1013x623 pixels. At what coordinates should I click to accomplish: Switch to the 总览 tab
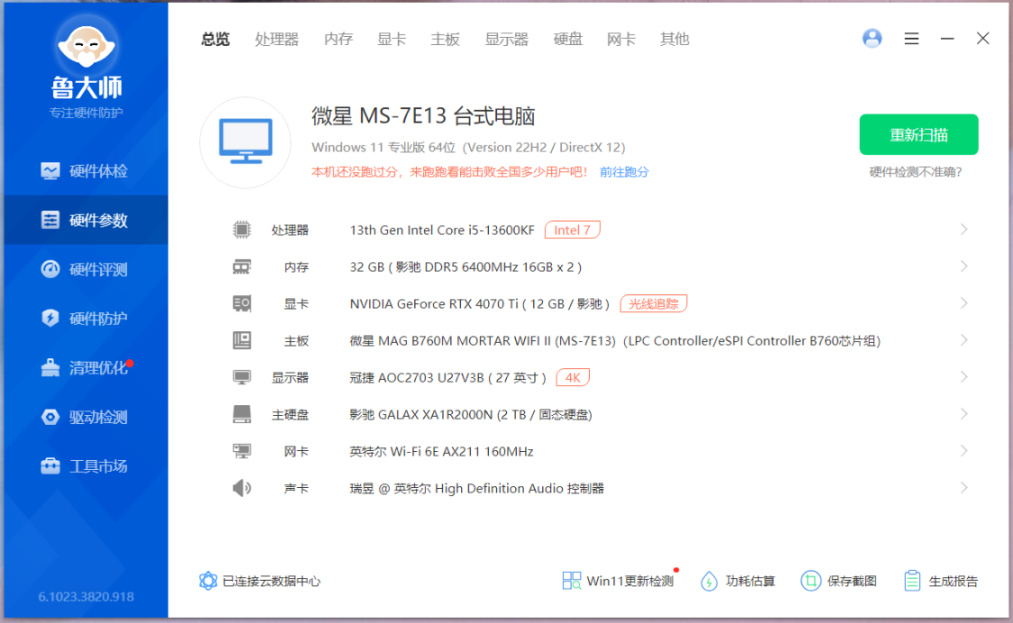click(215, 39)
